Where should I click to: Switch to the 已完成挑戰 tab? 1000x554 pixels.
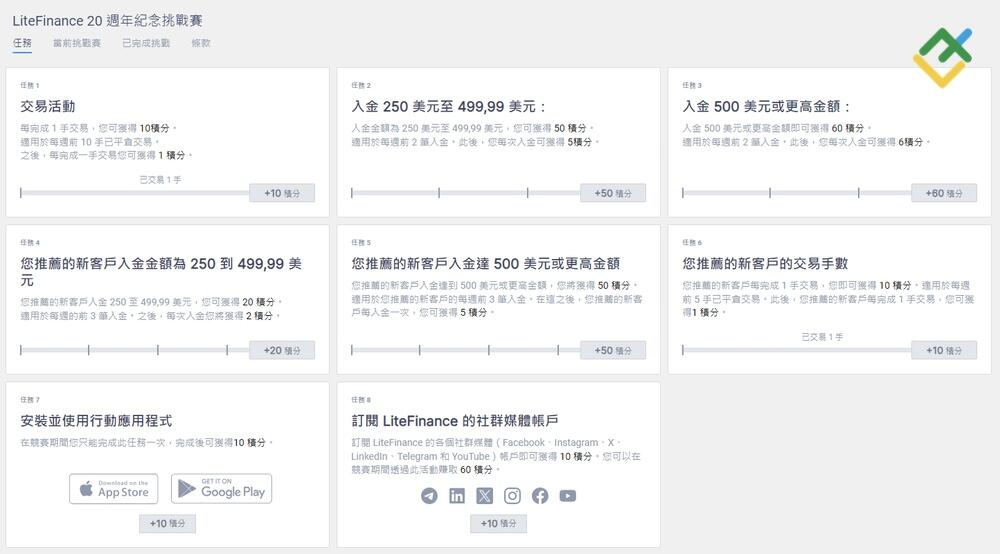point(146,43)
